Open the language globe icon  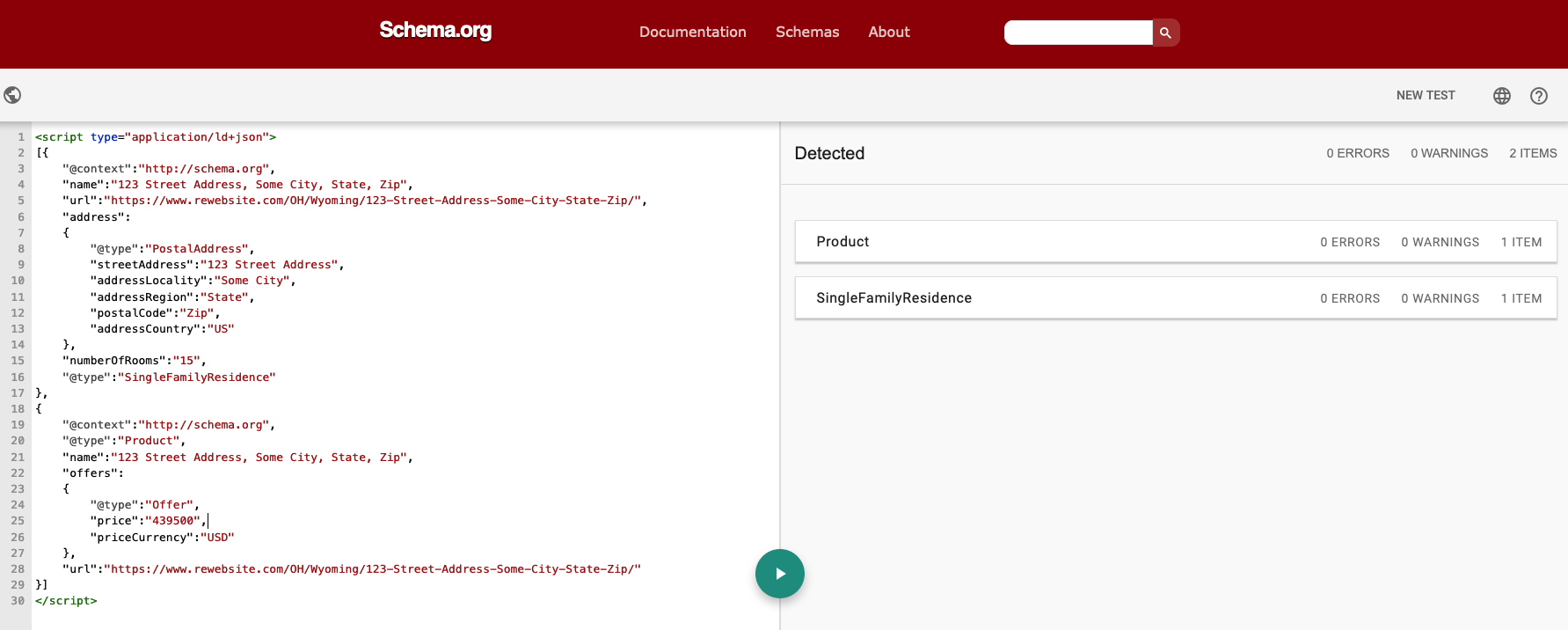click(1501, 96)
